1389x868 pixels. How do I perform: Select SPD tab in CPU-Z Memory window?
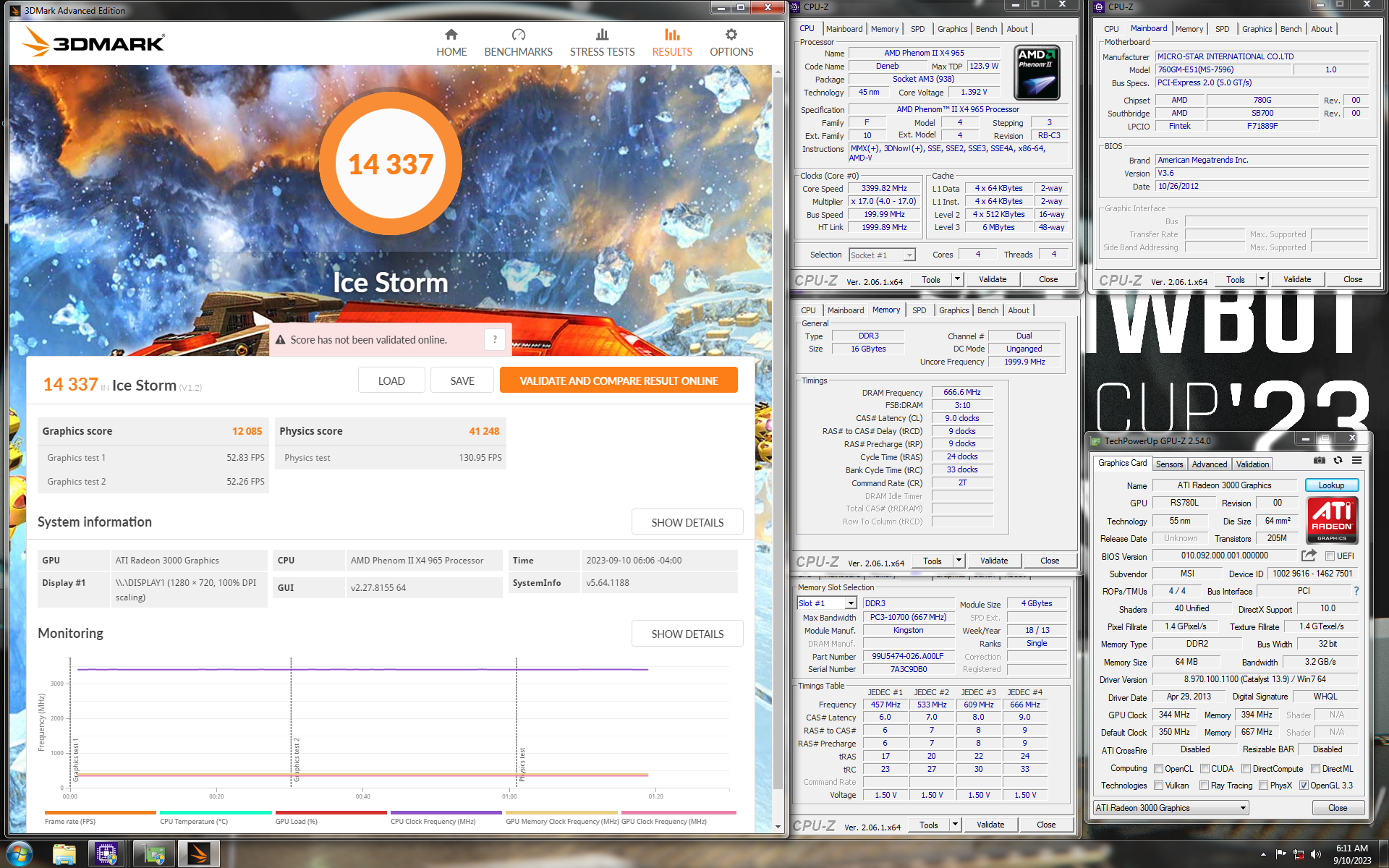click(919, 310)
